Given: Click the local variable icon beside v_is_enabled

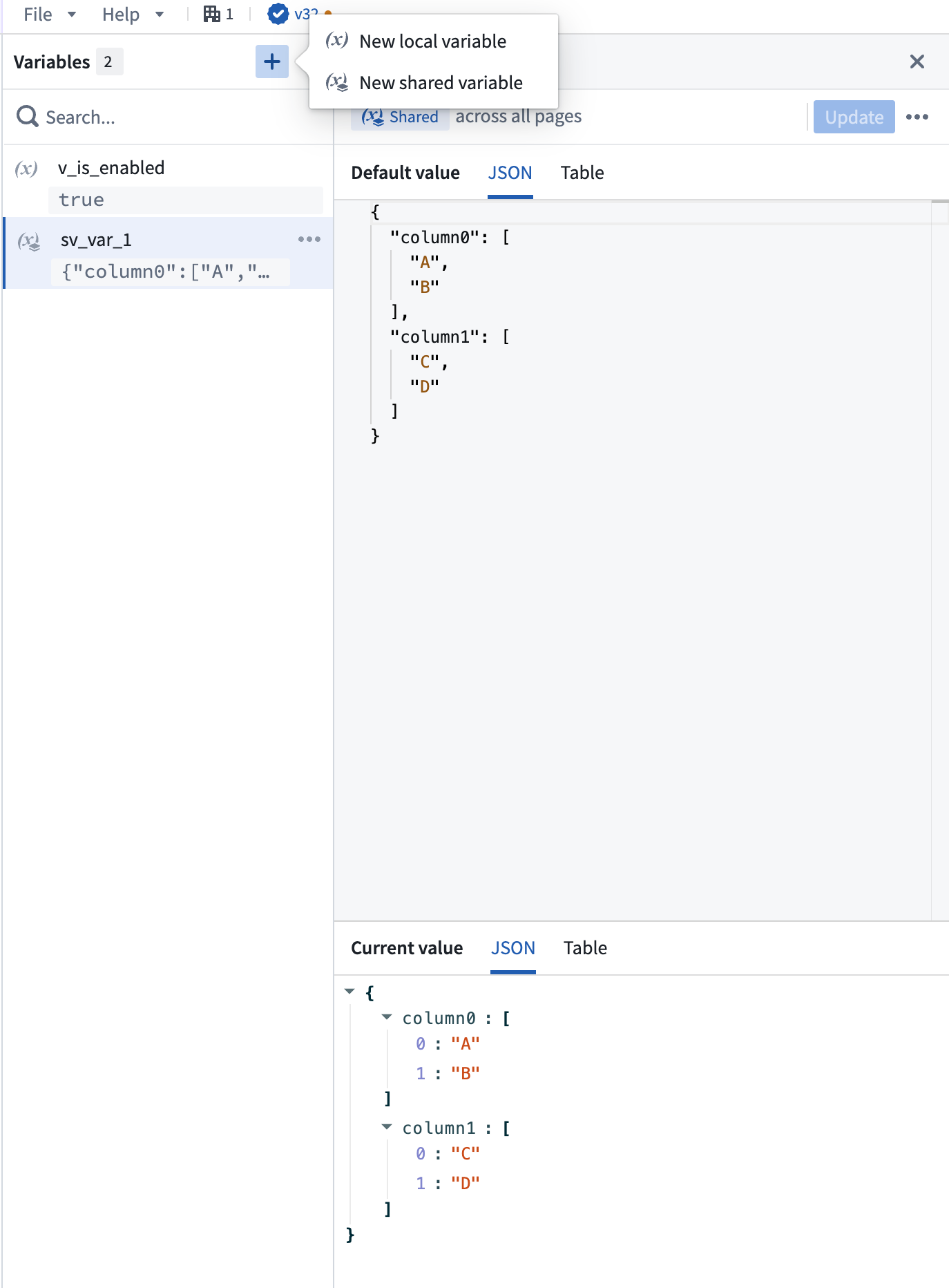Looking at the screenshot, I should tap(26, 168).
